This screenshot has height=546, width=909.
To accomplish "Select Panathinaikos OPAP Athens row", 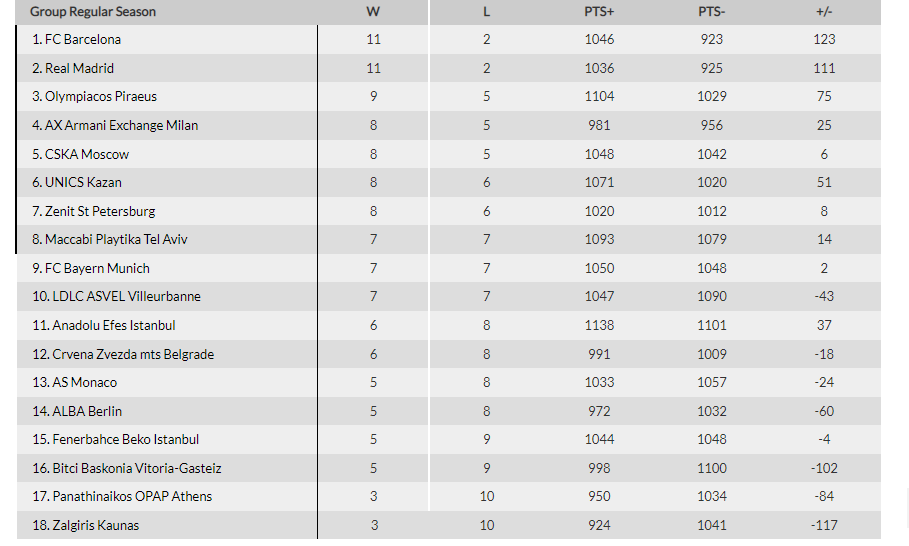I will pos(449,497).
